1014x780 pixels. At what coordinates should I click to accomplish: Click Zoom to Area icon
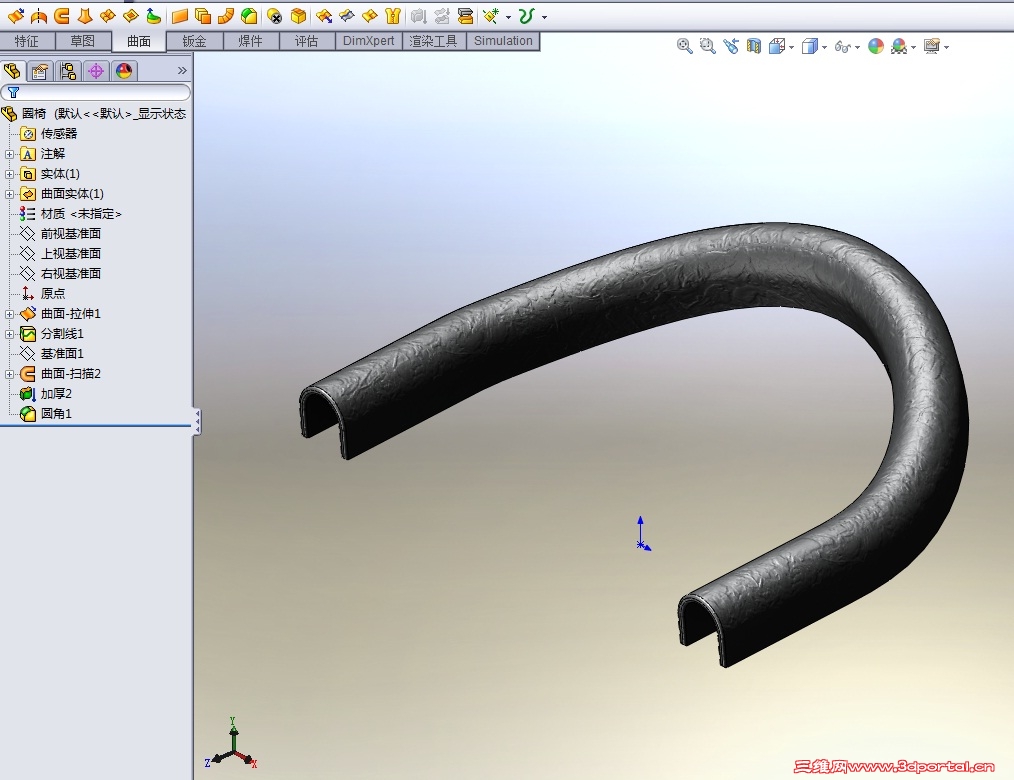pos(707,46)
